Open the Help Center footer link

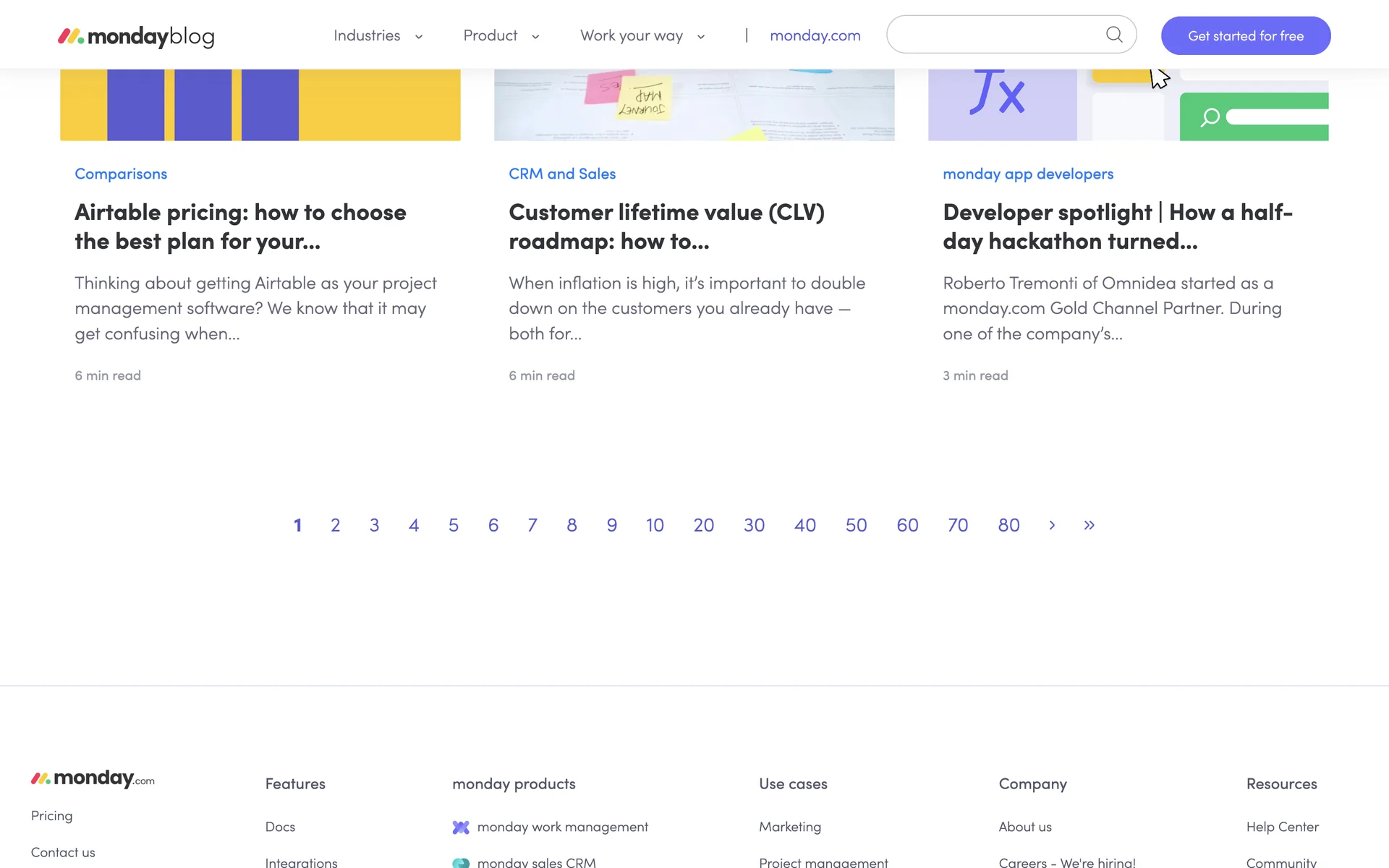(x=1282, y=827)
